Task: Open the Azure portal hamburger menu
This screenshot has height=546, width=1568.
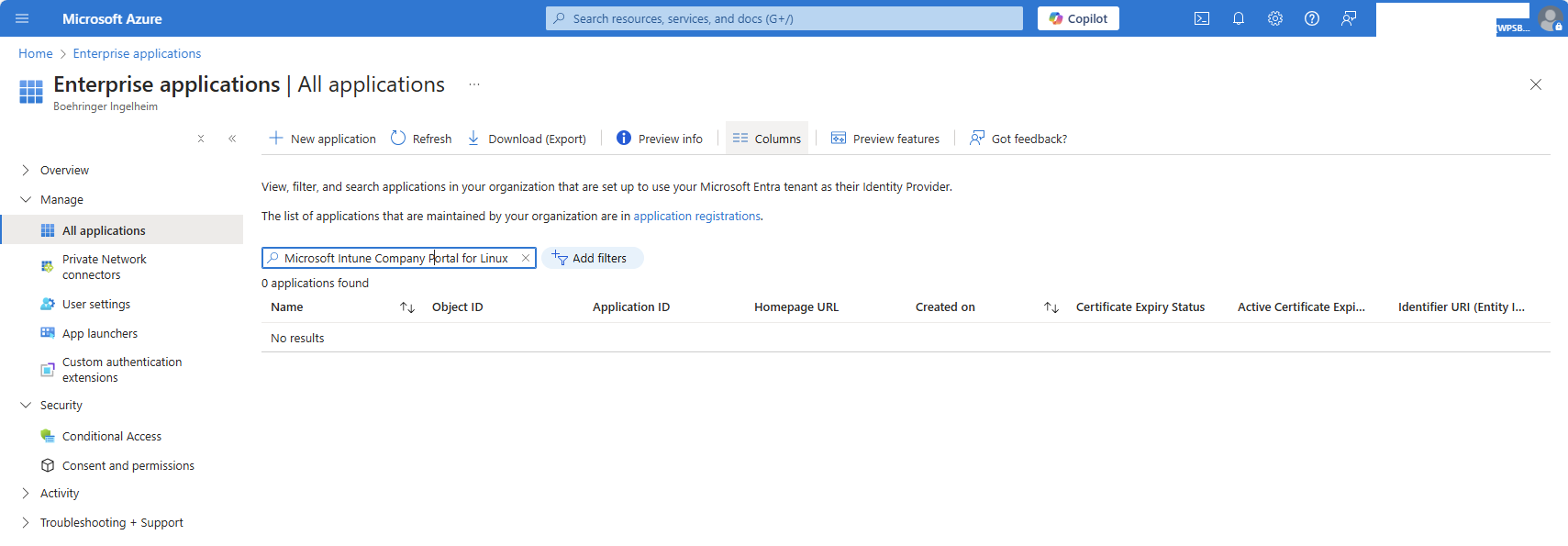Action: pos(22,18)
